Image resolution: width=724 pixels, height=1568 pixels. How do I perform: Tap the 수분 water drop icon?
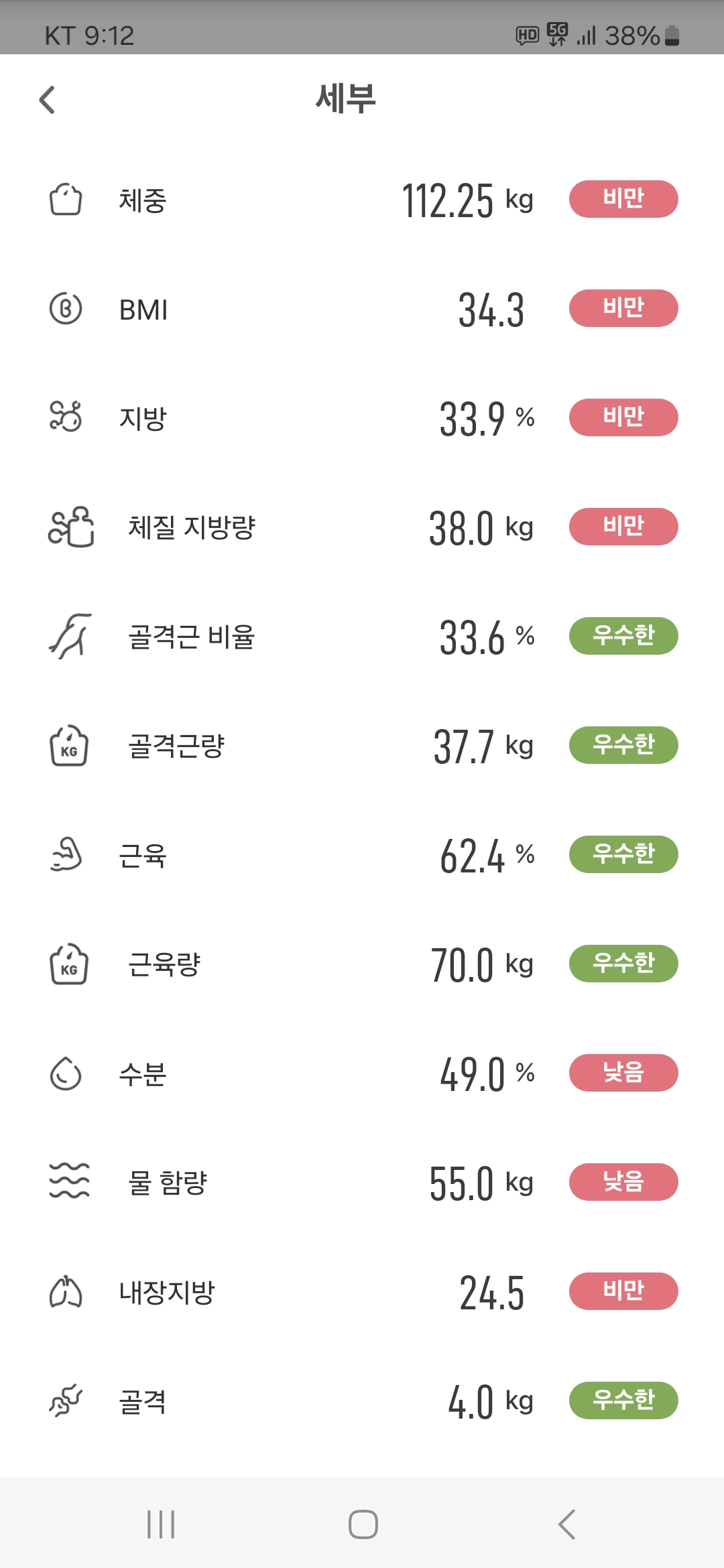tap(66, 1073)
